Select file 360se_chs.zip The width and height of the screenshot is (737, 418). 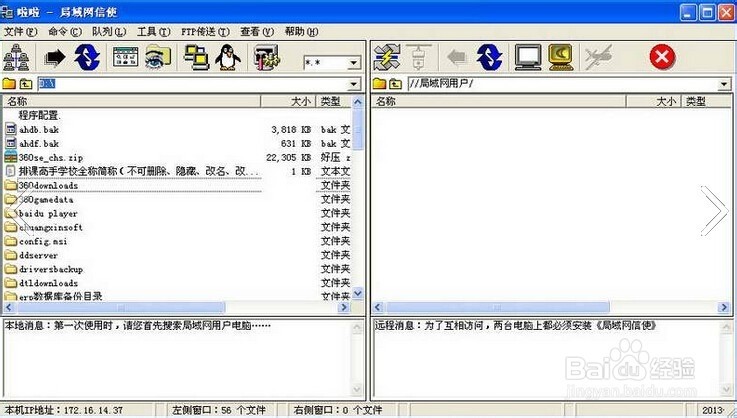click(x=50, y=158)
